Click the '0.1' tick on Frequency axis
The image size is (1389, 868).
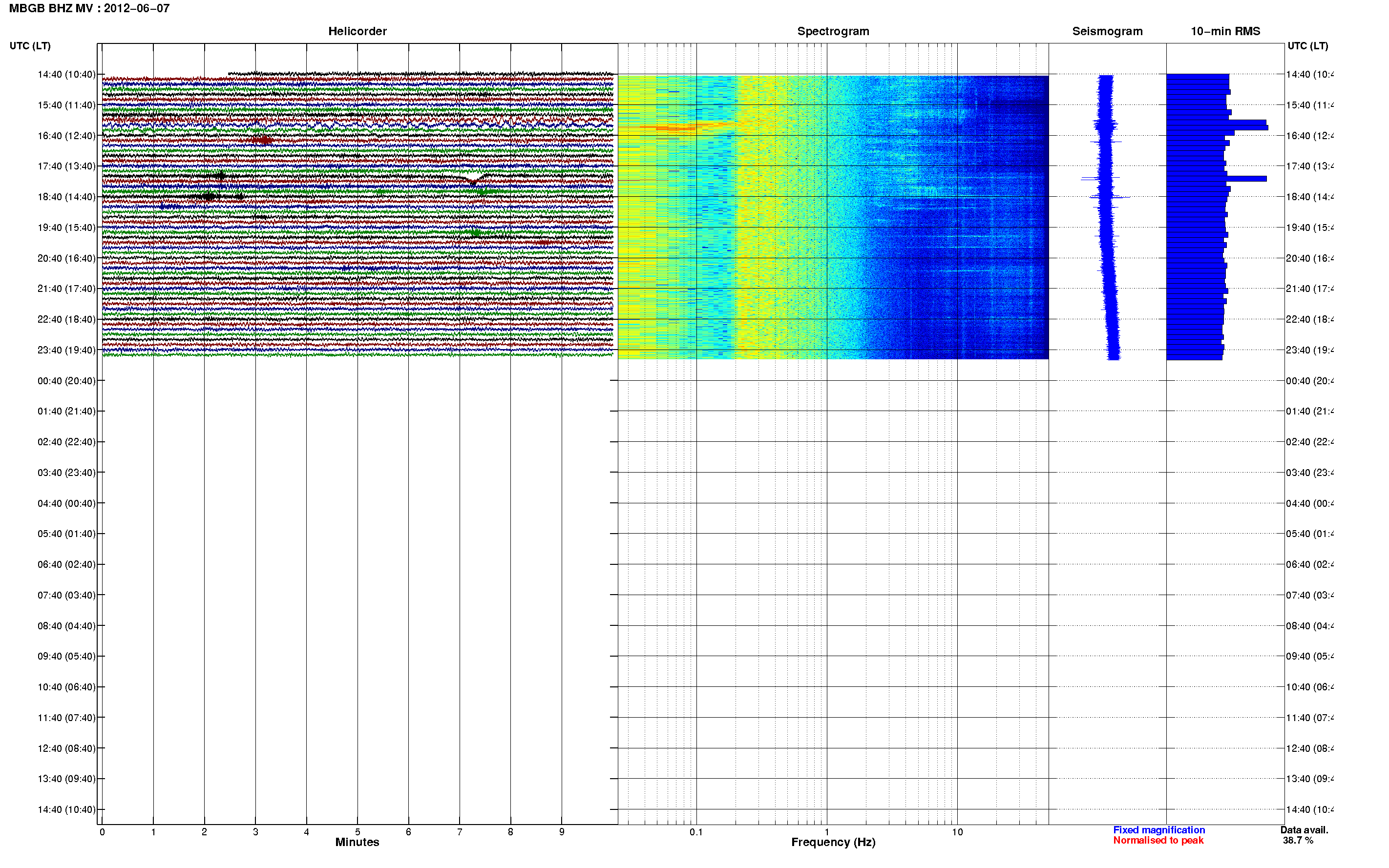[696, 832]
